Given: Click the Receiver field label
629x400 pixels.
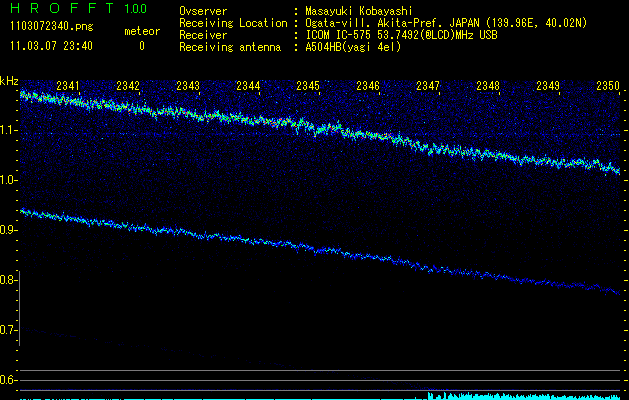Looking at the screenshot, I should tap(203, 35).
